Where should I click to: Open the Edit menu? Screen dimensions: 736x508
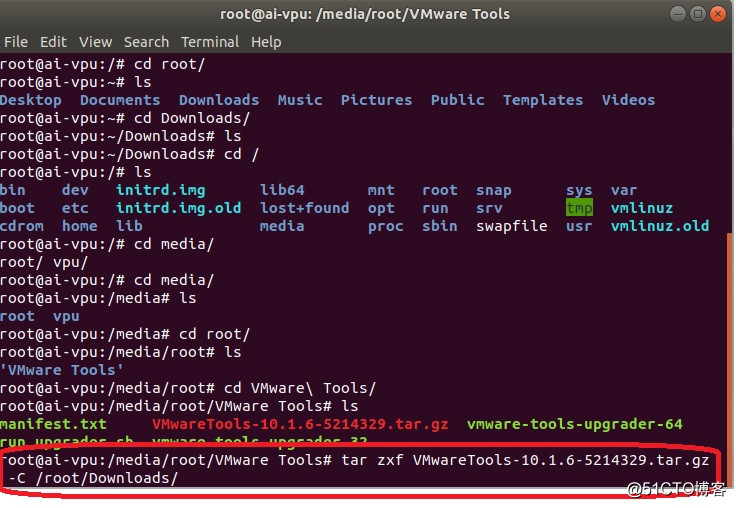pyautogui.click(x=53, y=42)
